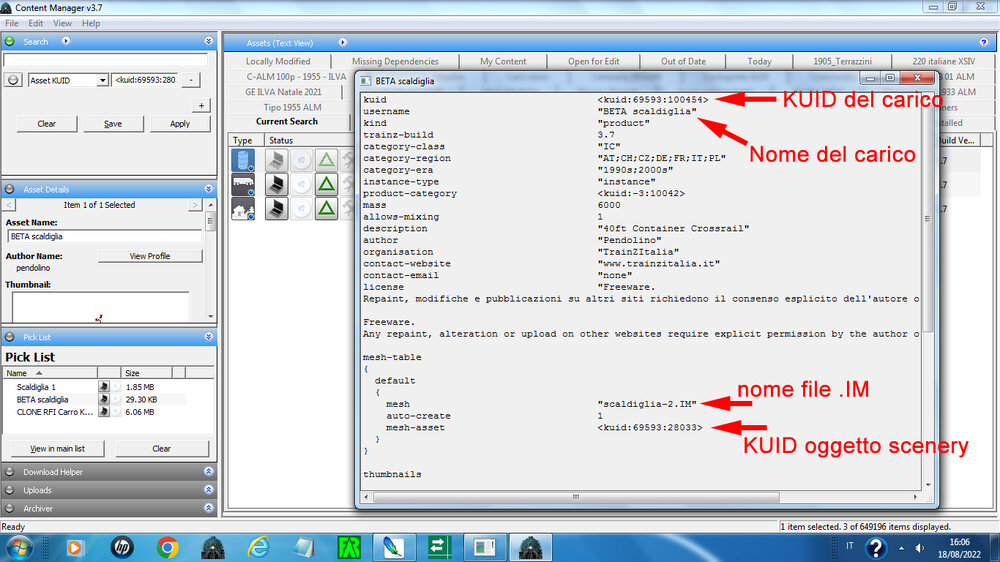The height and width of the screenshot is (562, 1000).
Task: Click laptop status icon in wagon row
Action: [276, 184]
